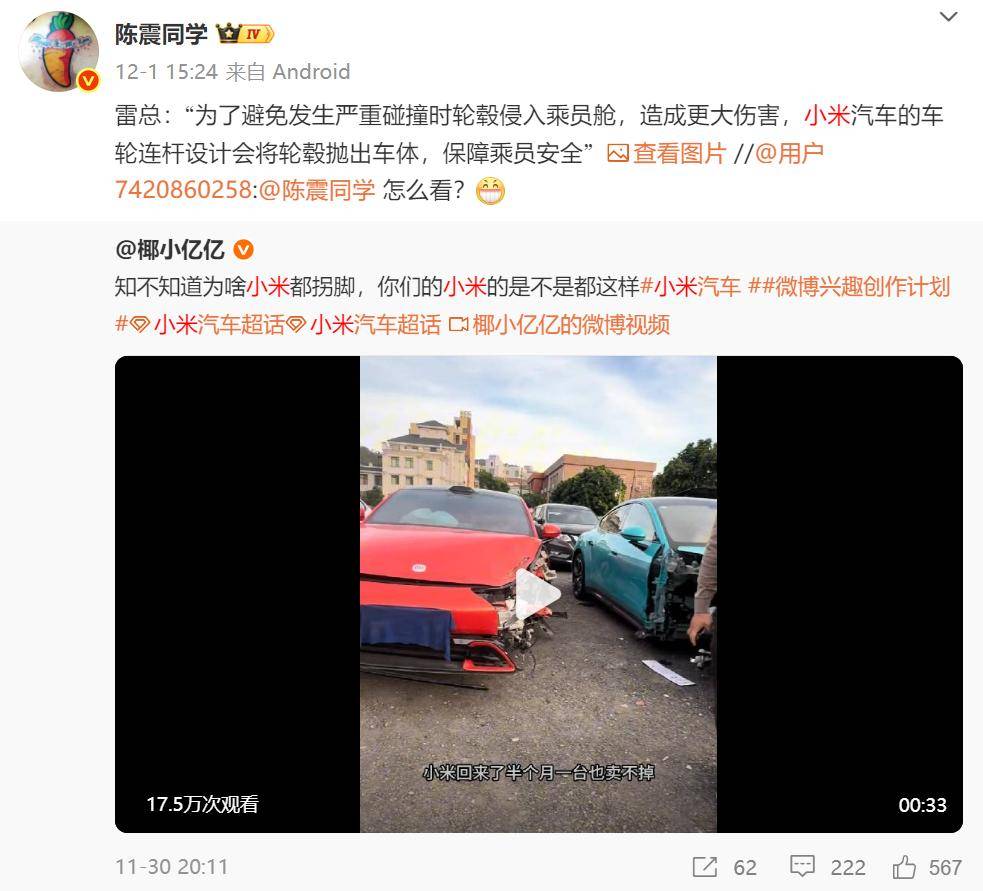Click the picture icon before 查看图片

tap(618, 154)
